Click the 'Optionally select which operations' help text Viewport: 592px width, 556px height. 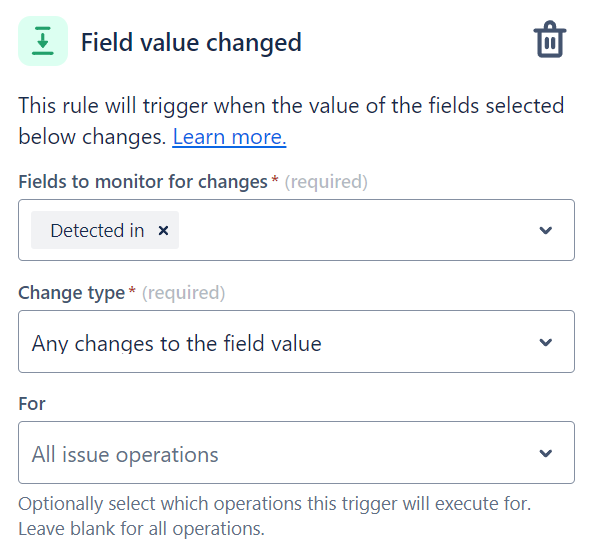[274, 516]
